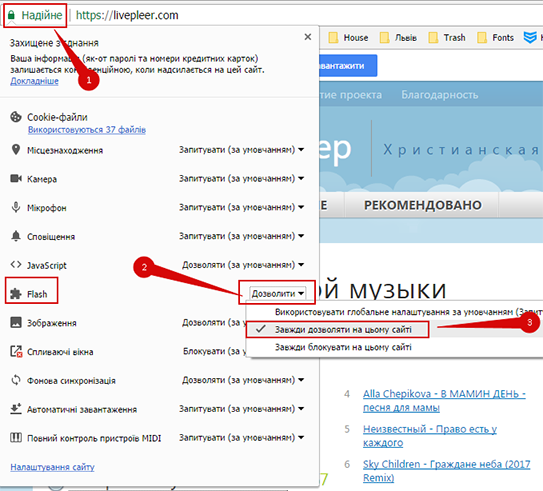543x491 pixels.
Task: Click the green padlock secure icon
Action: [11, 15]
